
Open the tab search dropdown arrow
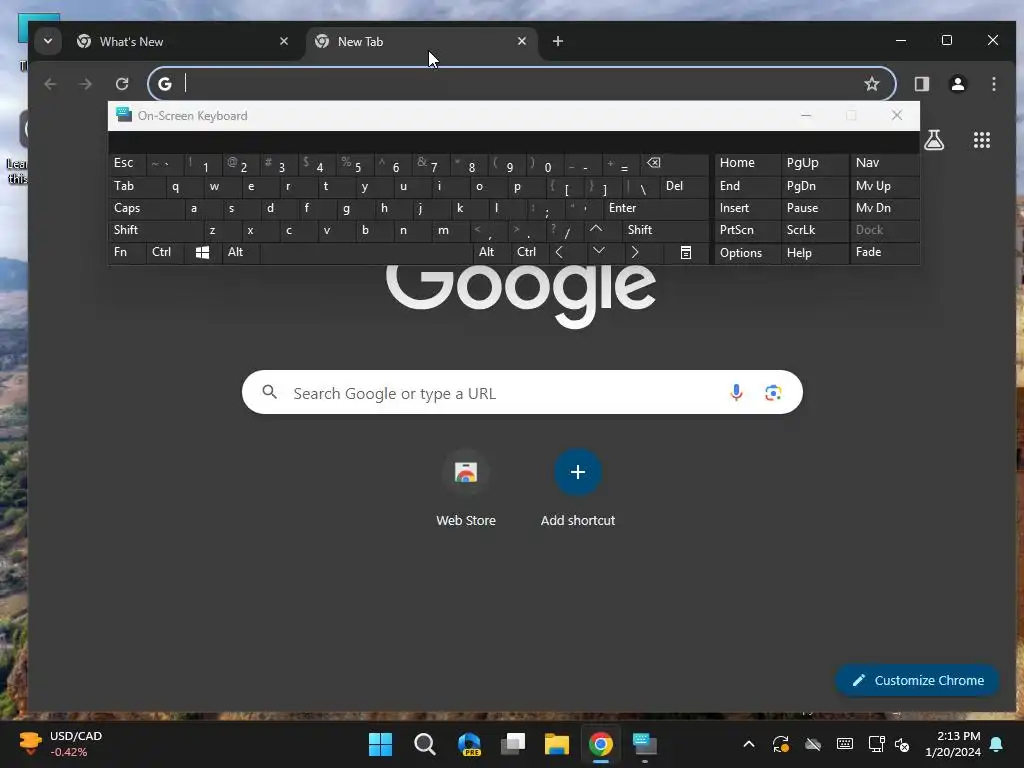pyautogui.click(x=48, y=41)
